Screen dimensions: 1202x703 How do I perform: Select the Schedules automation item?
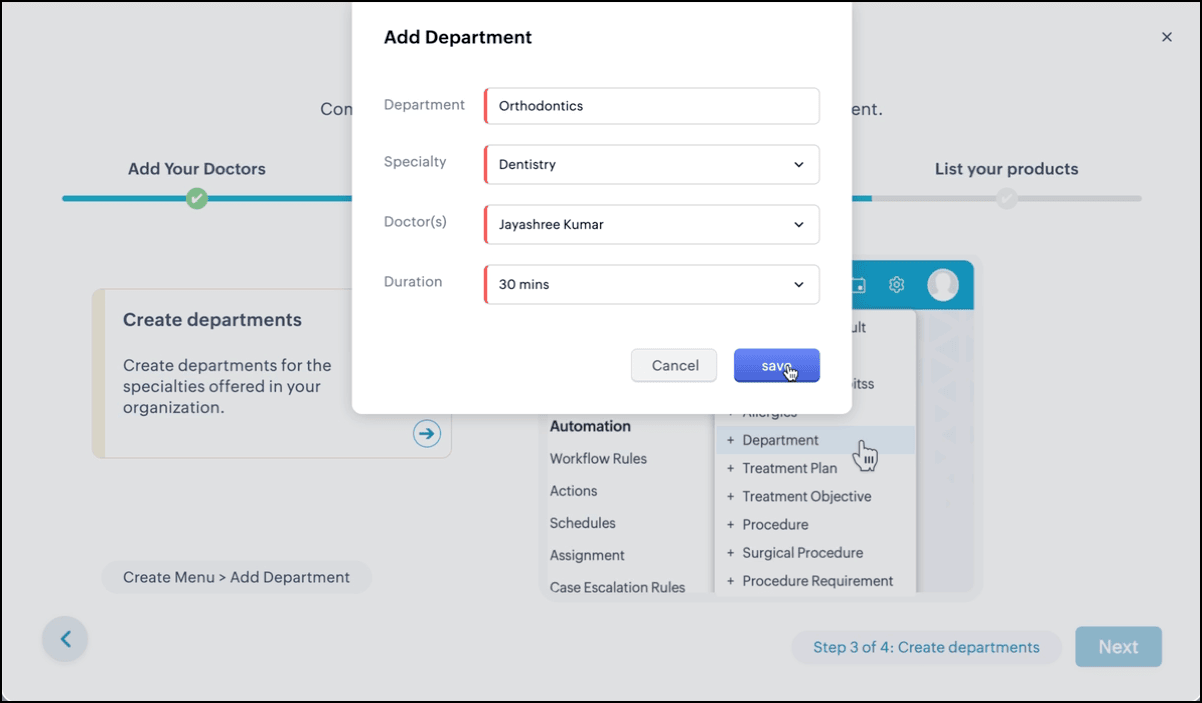[x=582, y=523]
